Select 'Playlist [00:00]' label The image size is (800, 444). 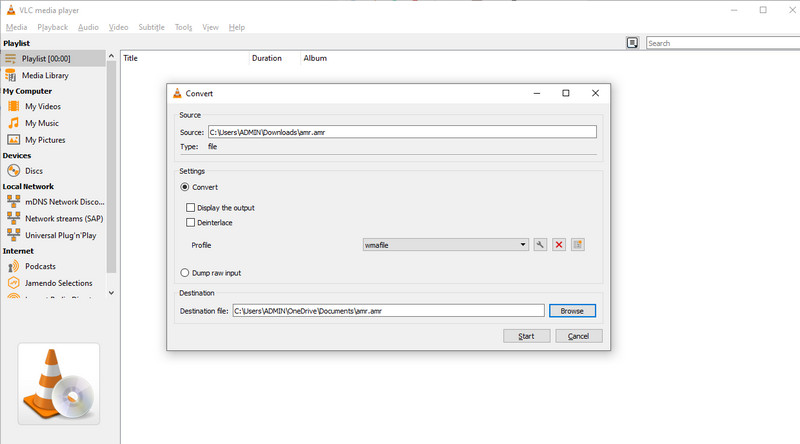46,59
